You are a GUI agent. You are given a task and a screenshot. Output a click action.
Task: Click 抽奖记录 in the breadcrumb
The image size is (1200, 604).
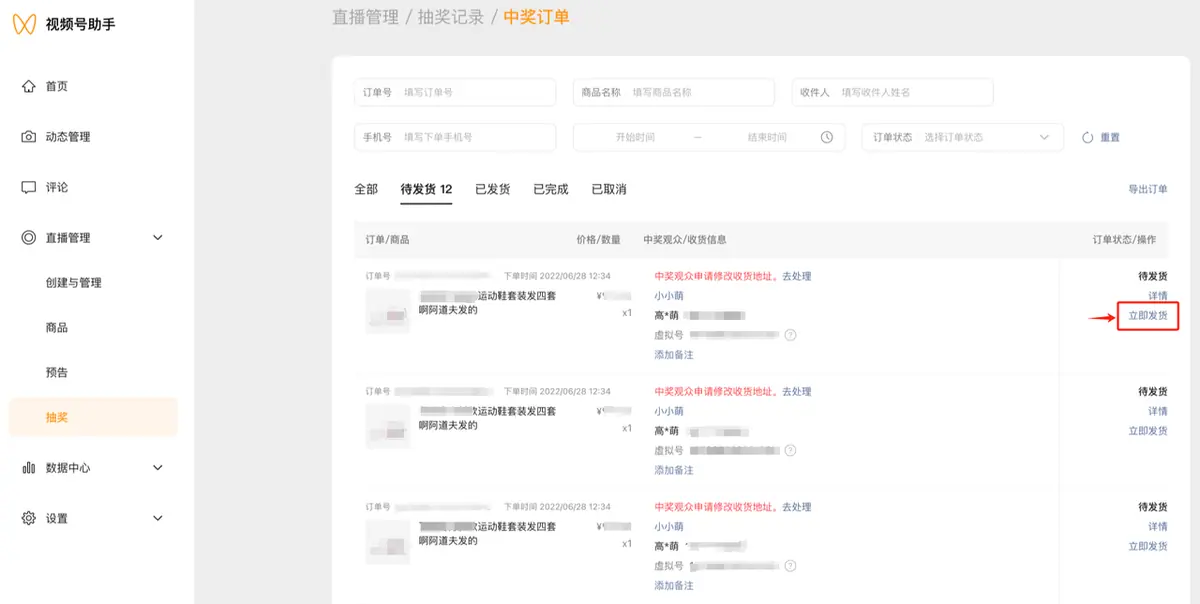(451, 17)
